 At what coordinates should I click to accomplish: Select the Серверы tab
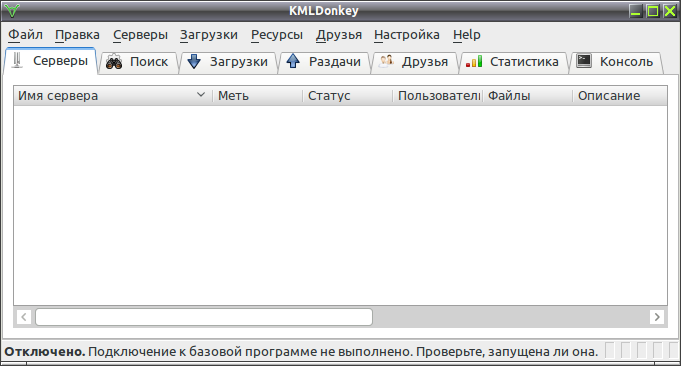tap(50, 61)
